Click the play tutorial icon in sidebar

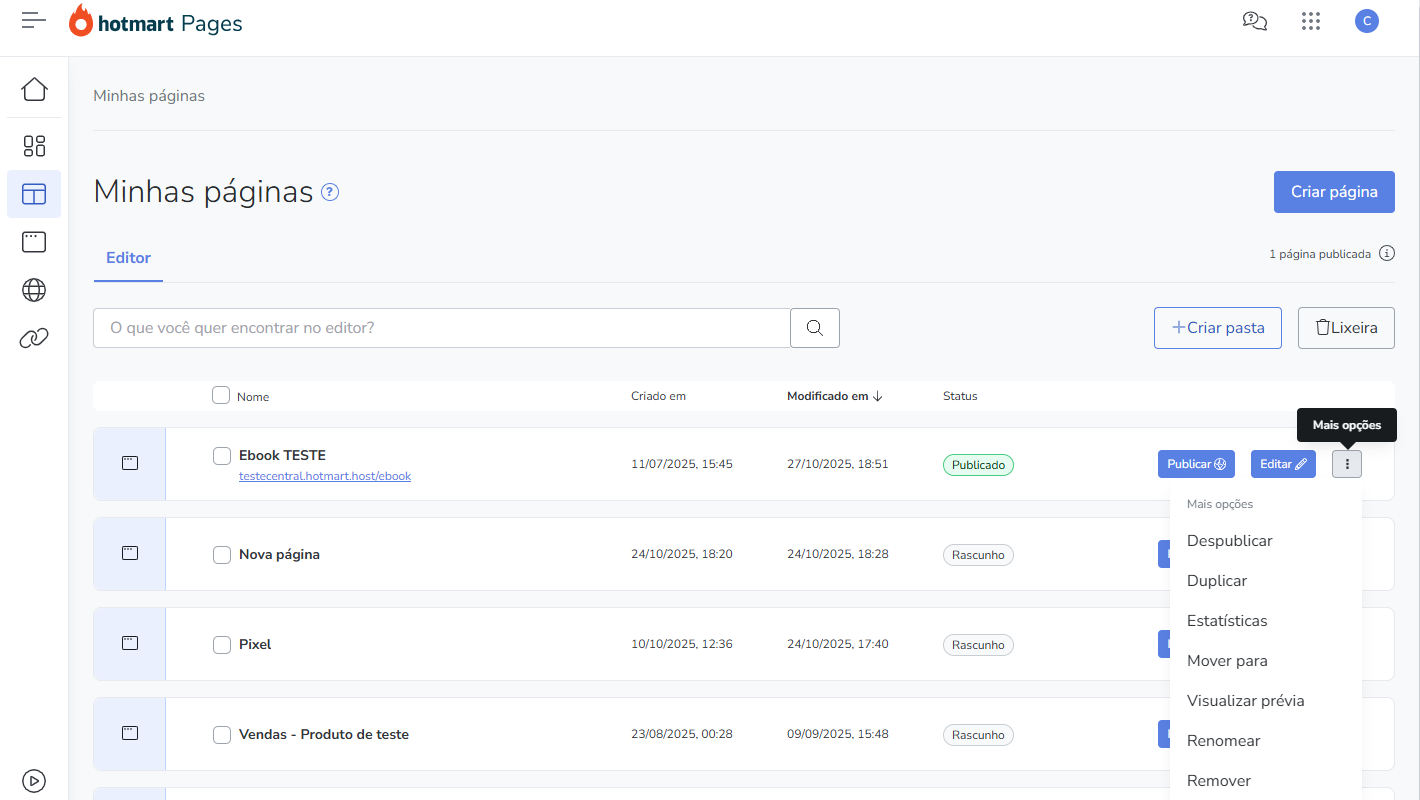pos(34,780)
